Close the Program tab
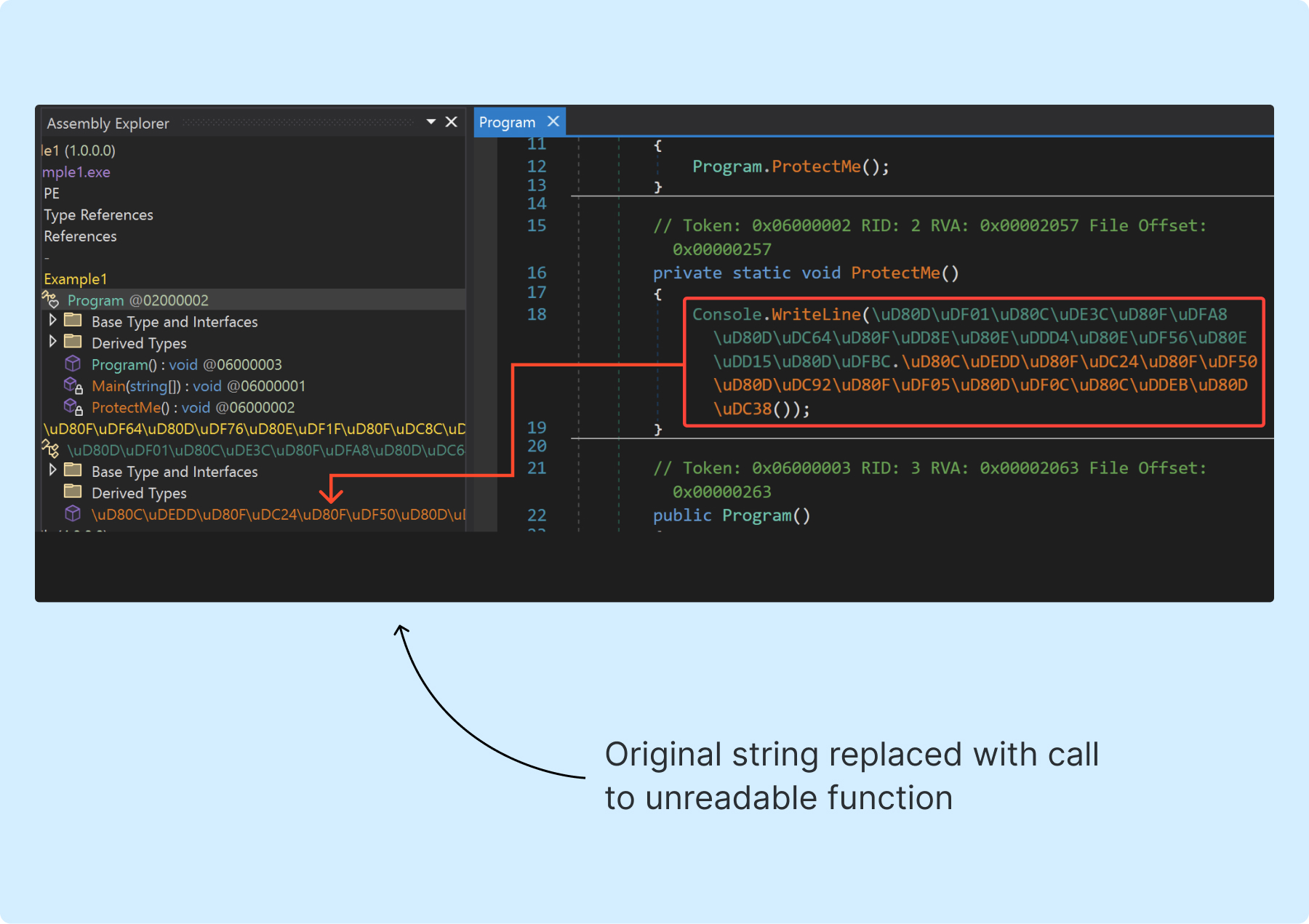 pyautogui.click(x=553, y=121)
